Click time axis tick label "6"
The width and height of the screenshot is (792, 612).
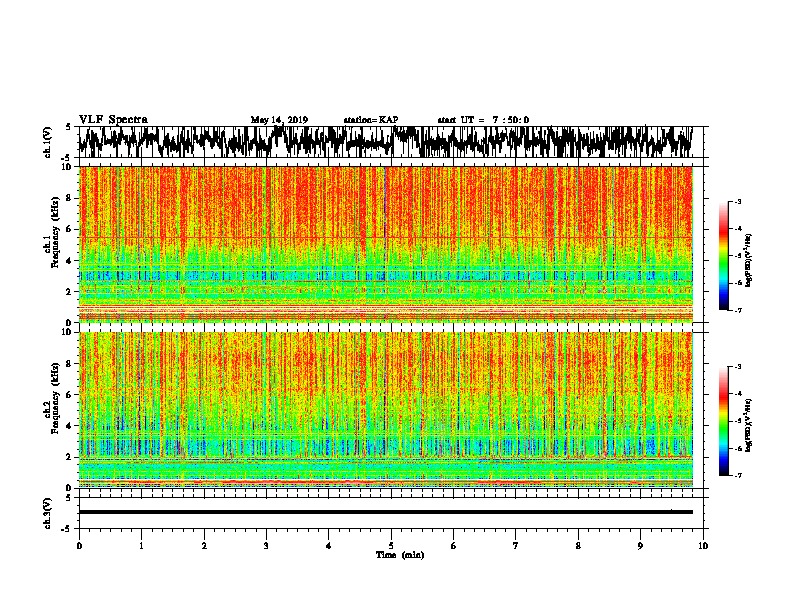click(453, 546)
